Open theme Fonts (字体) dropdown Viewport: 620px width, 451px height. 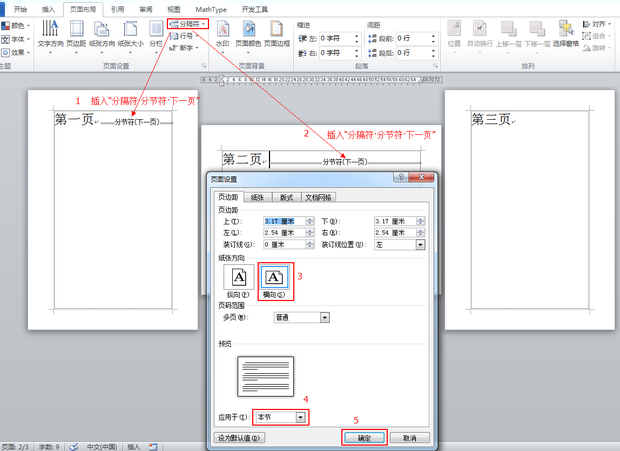click(16, 39)
